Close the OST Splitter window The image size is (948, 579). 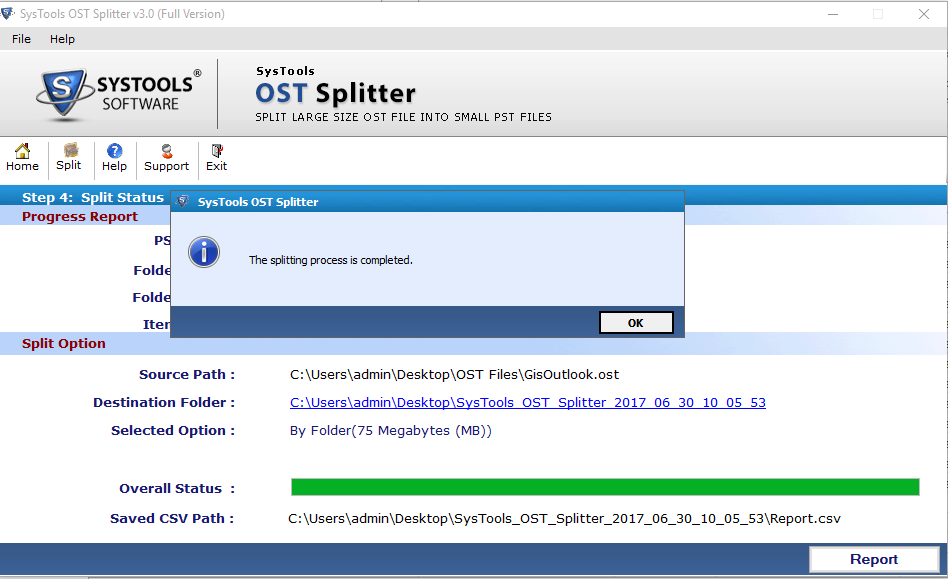(924, 14)
